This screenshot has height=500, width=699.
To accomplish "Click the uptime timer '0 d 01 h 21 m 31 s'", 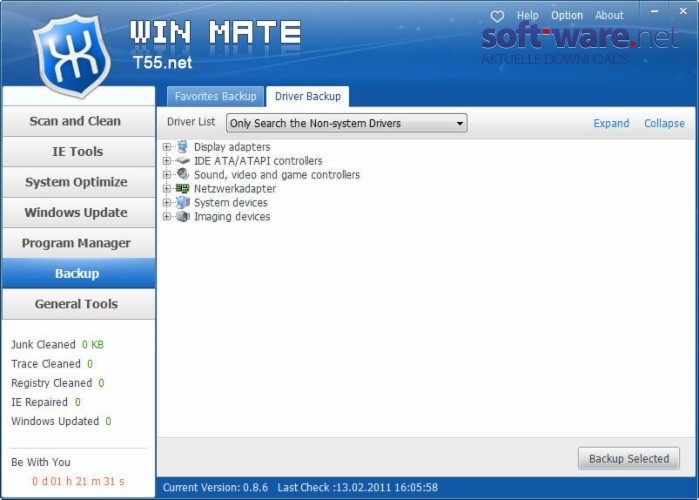I will click(x=78, y=481).
